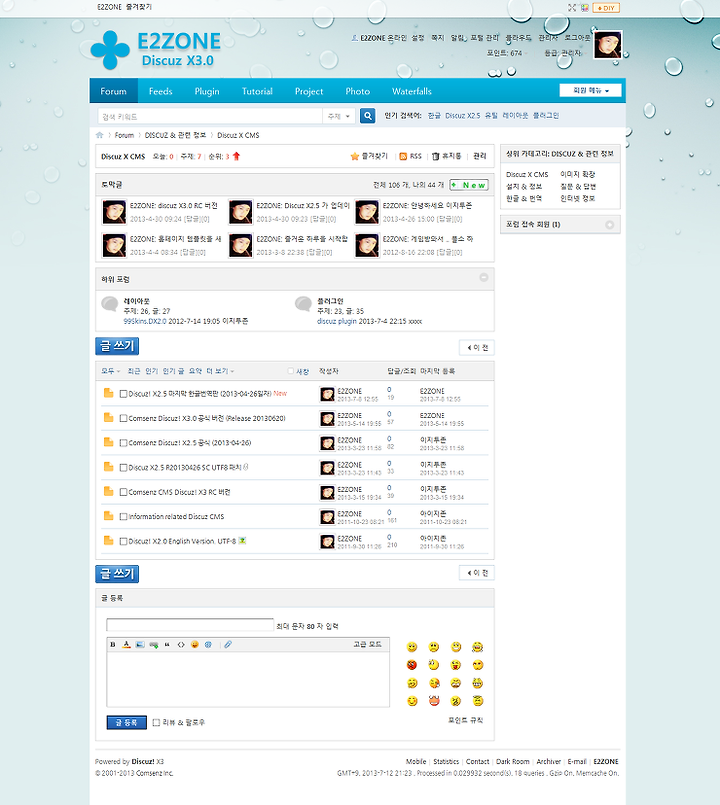720x805 pixels.
Task: Open the Dark Room footer link
Action: tap(513, 761)
